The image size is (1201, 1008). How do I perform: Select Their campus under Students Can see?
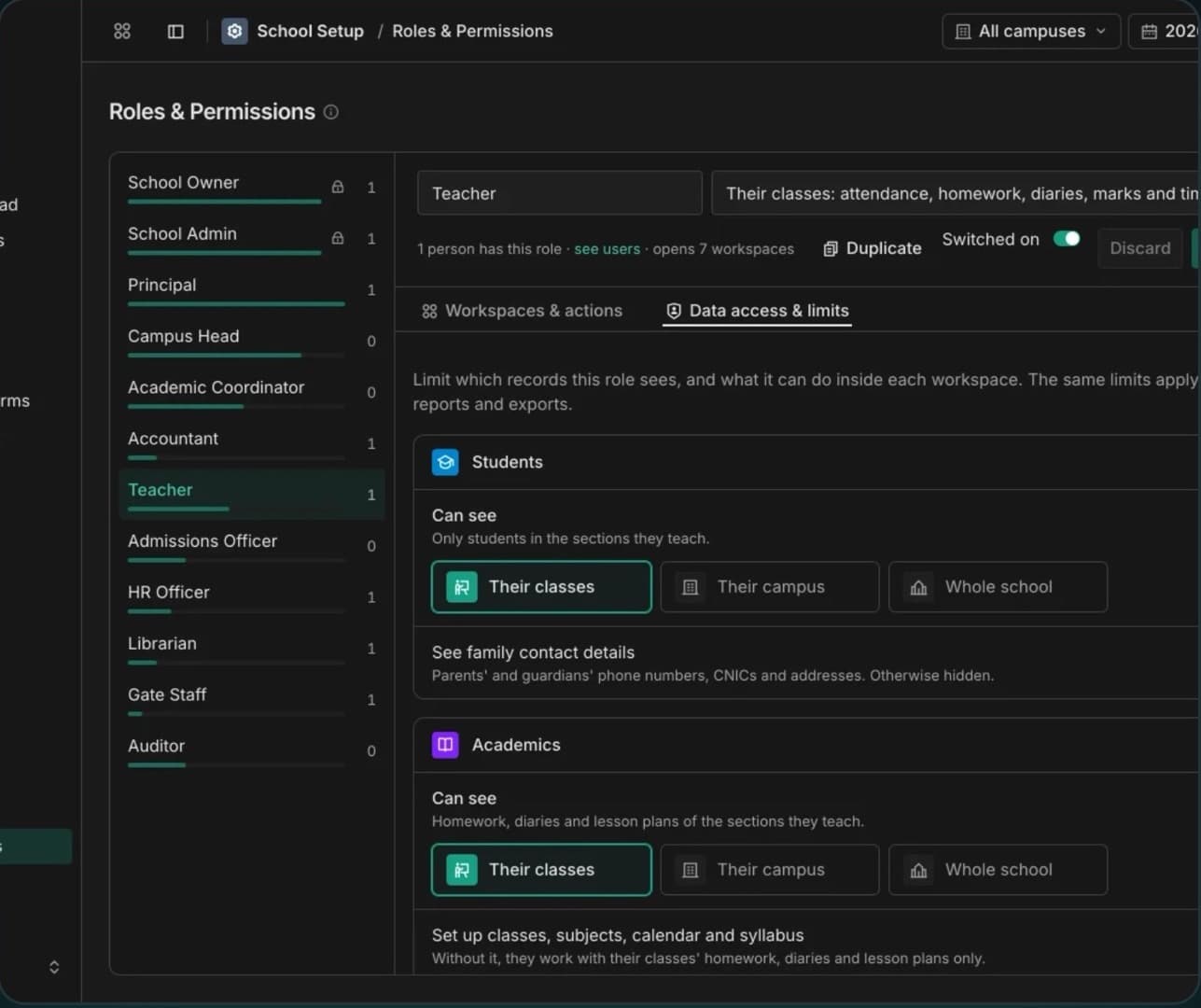(770, 587)
